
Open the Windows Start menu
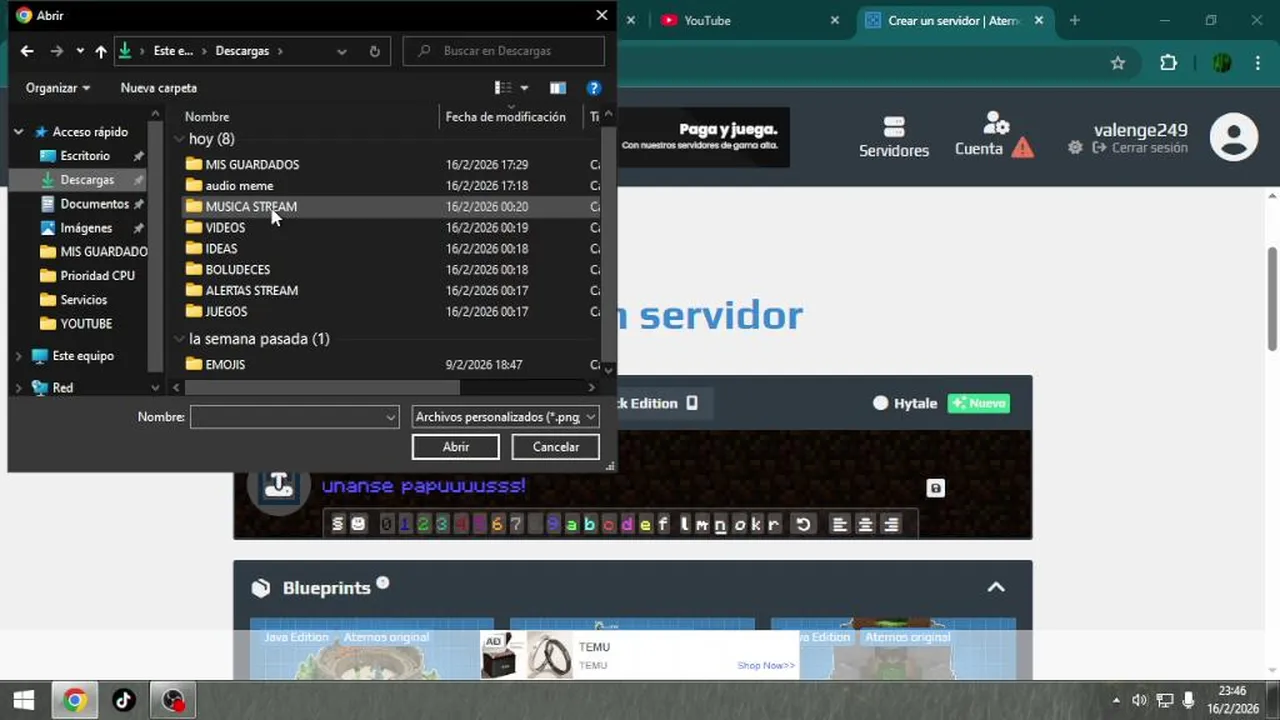tap(24, 700)
